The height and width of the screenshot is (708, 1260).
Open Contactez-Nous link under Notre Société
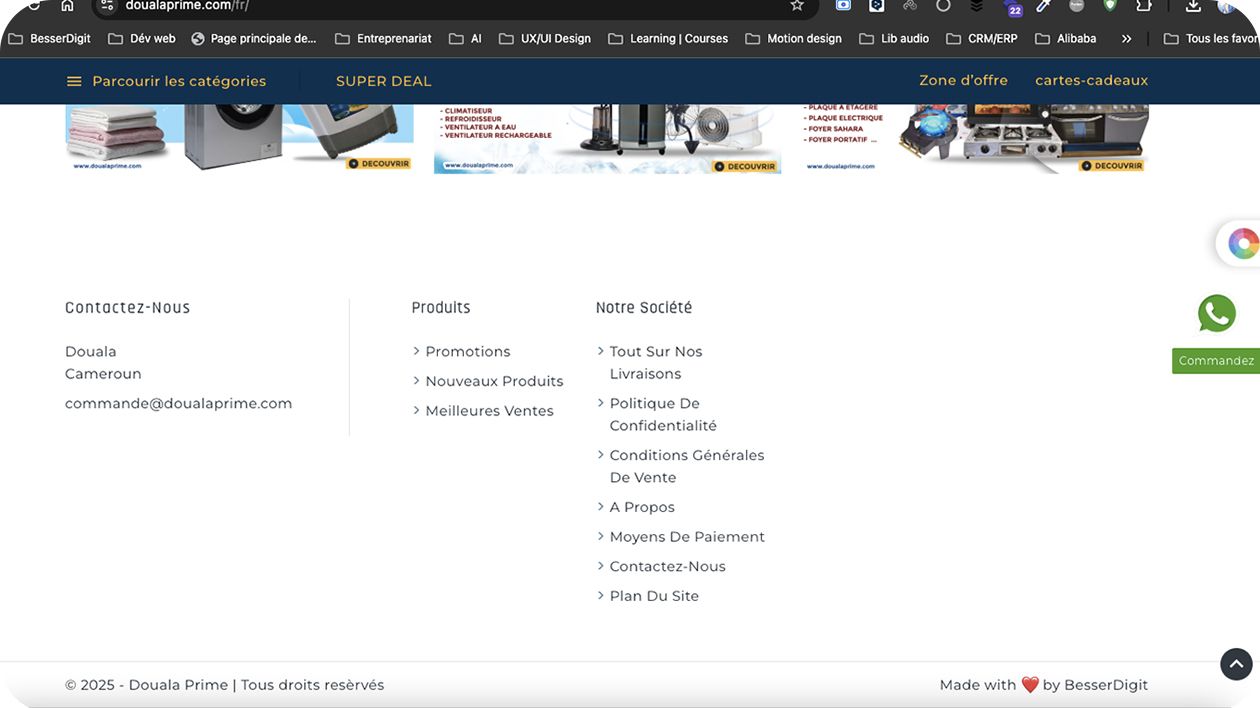pos(668,566)
